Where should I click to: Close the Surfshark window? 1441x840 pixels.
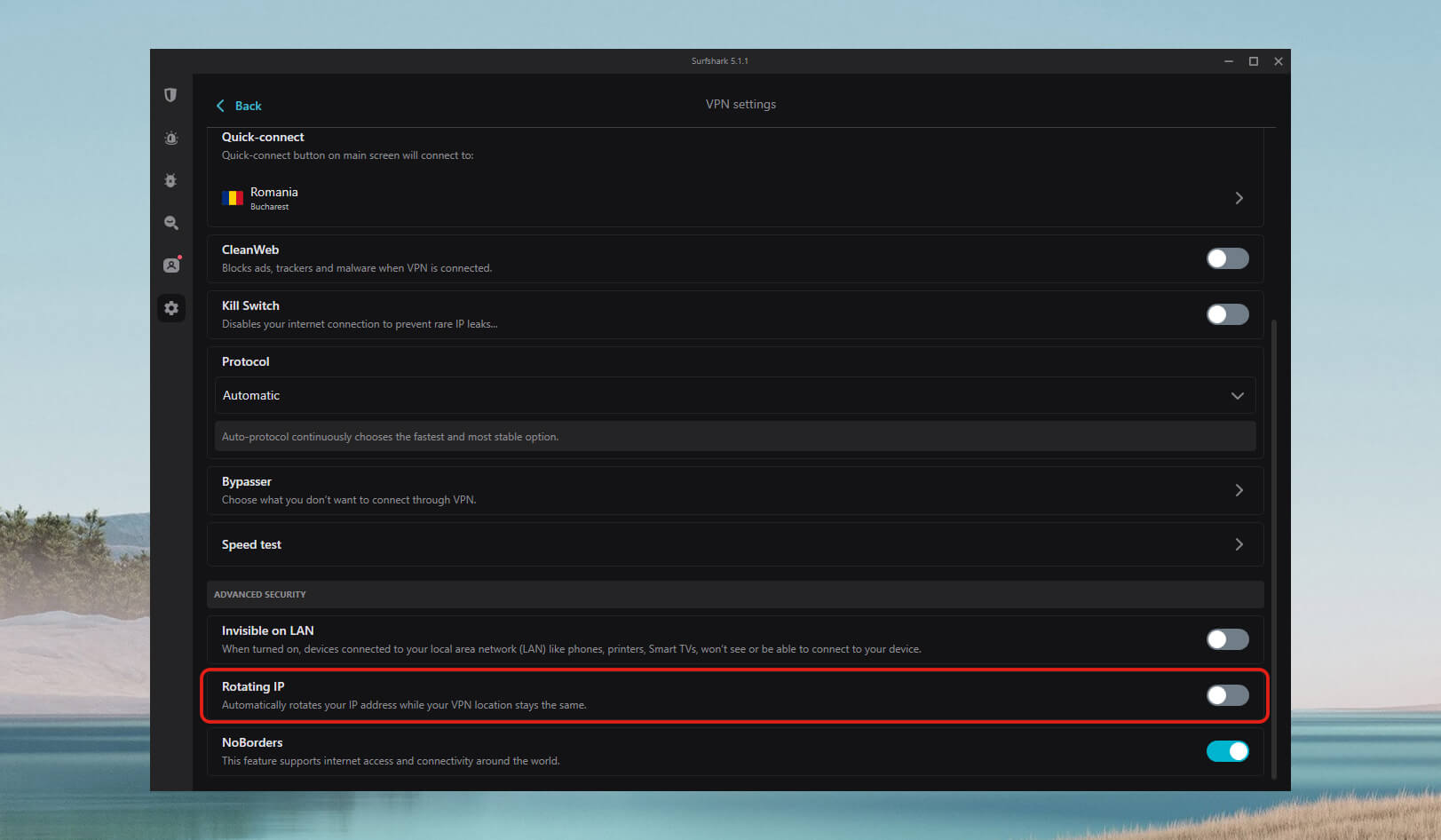click(x=1279, y=61)
